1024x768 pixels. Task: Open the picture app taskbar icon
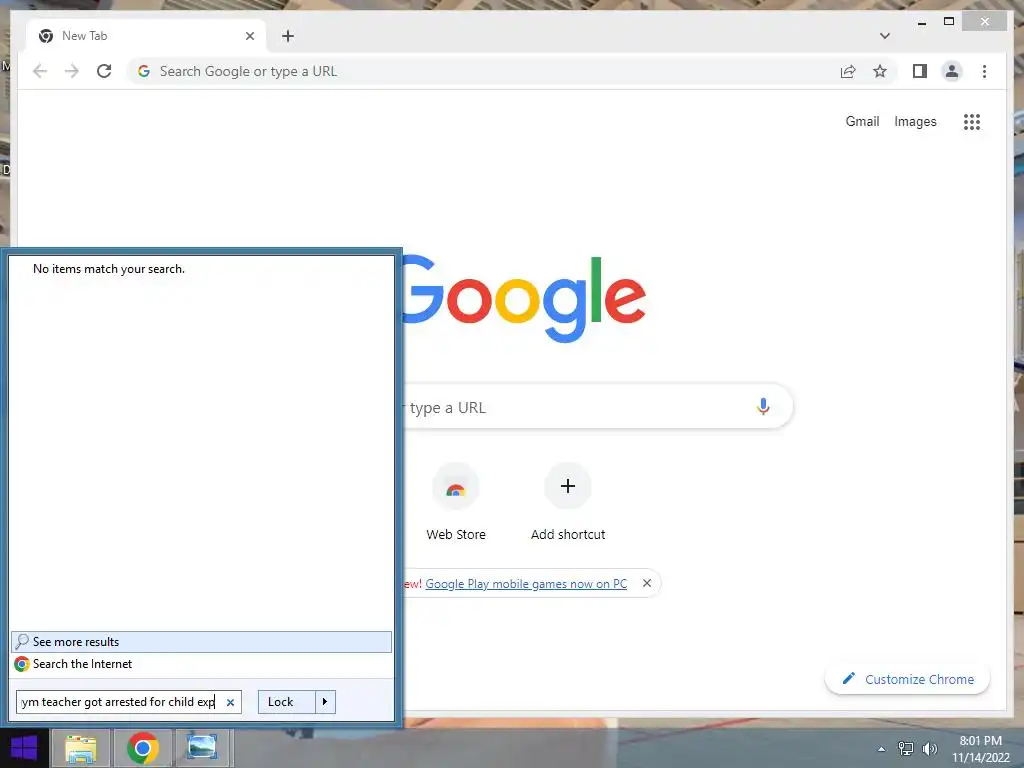pyautogui.click(x=202, y=748)
